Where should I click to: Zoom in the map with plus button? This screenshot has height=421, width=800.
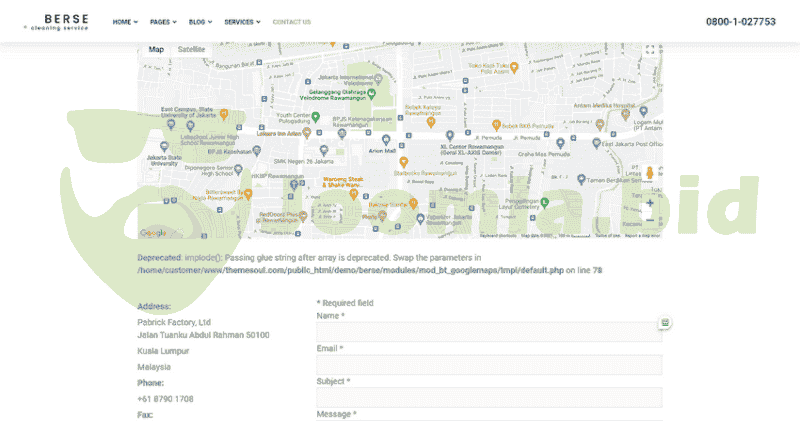click(650, 203)
